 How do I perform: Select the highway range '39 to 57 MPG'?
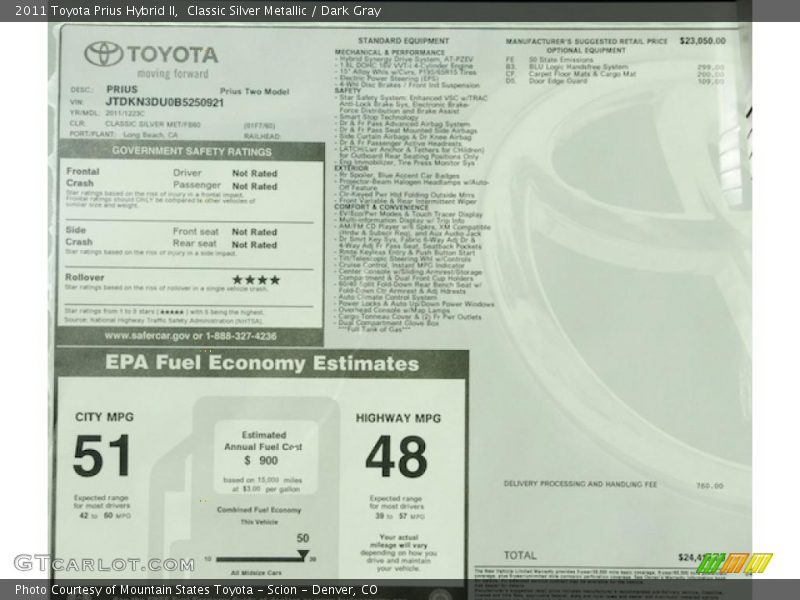click(400, 516)
